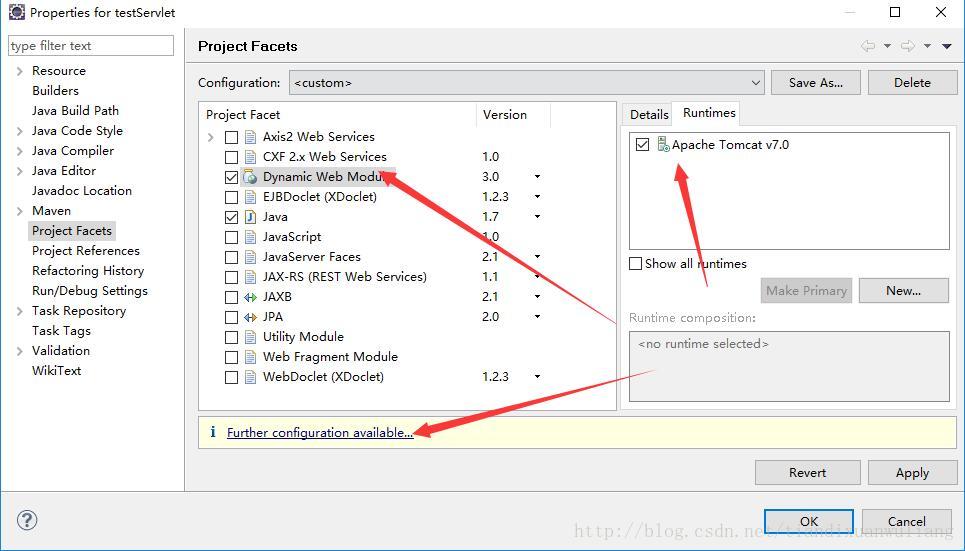Open the WebDoclet version dropdown arrow
Viewport: 965px width, 551px height.
(537, 376)
